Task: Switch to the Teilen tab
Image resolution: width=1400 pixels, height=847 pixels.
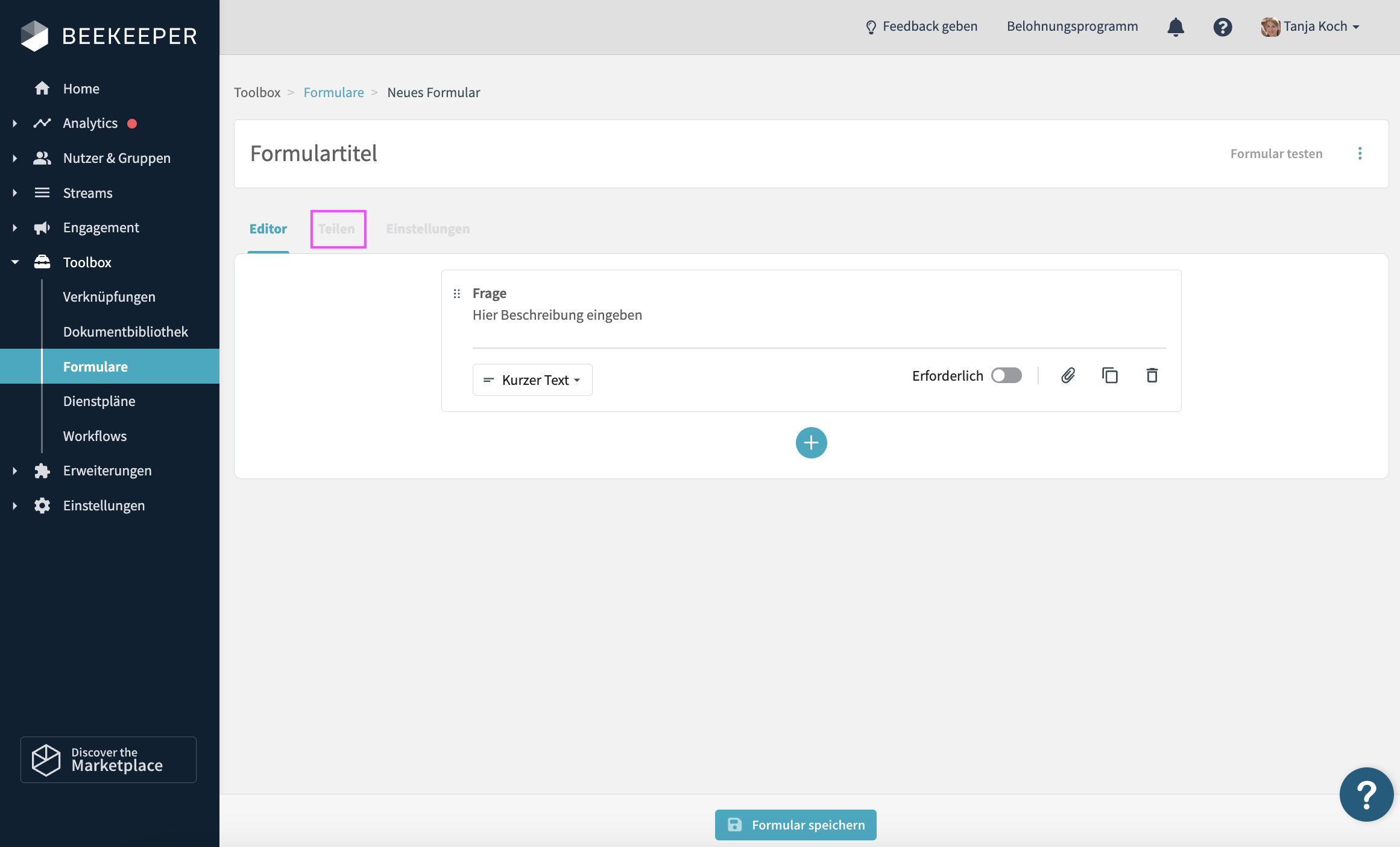Action: point(337,229)
